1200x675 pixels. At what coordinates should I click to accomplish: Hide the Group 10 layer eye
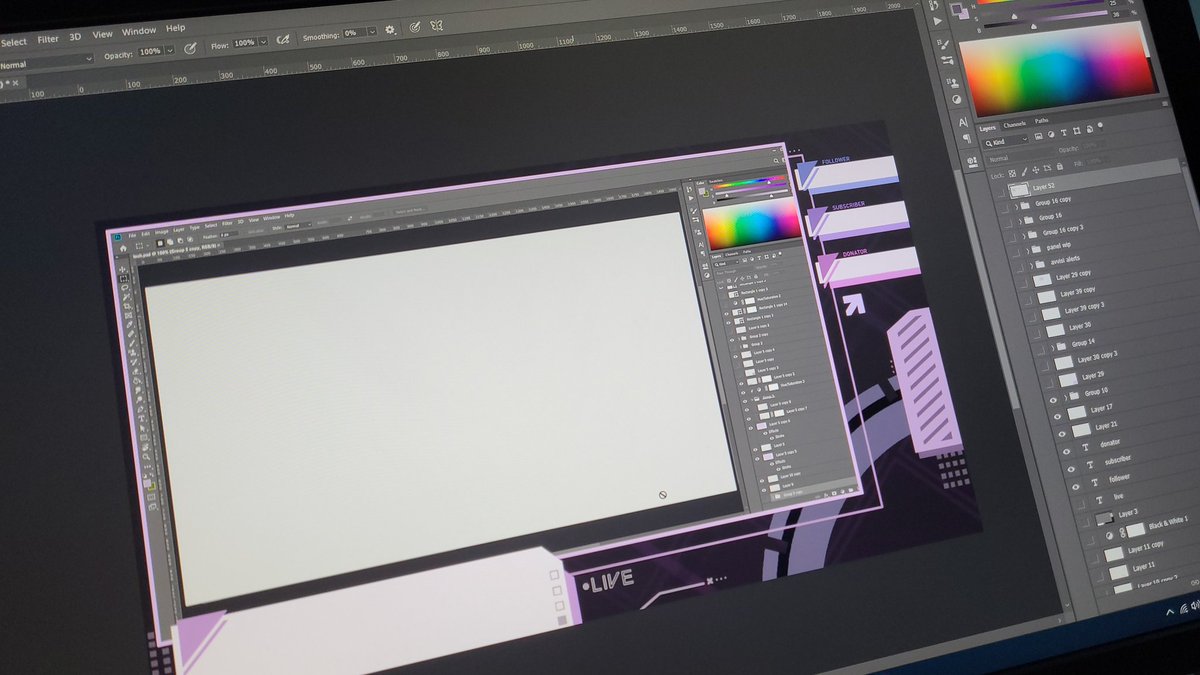(1053, 399)
